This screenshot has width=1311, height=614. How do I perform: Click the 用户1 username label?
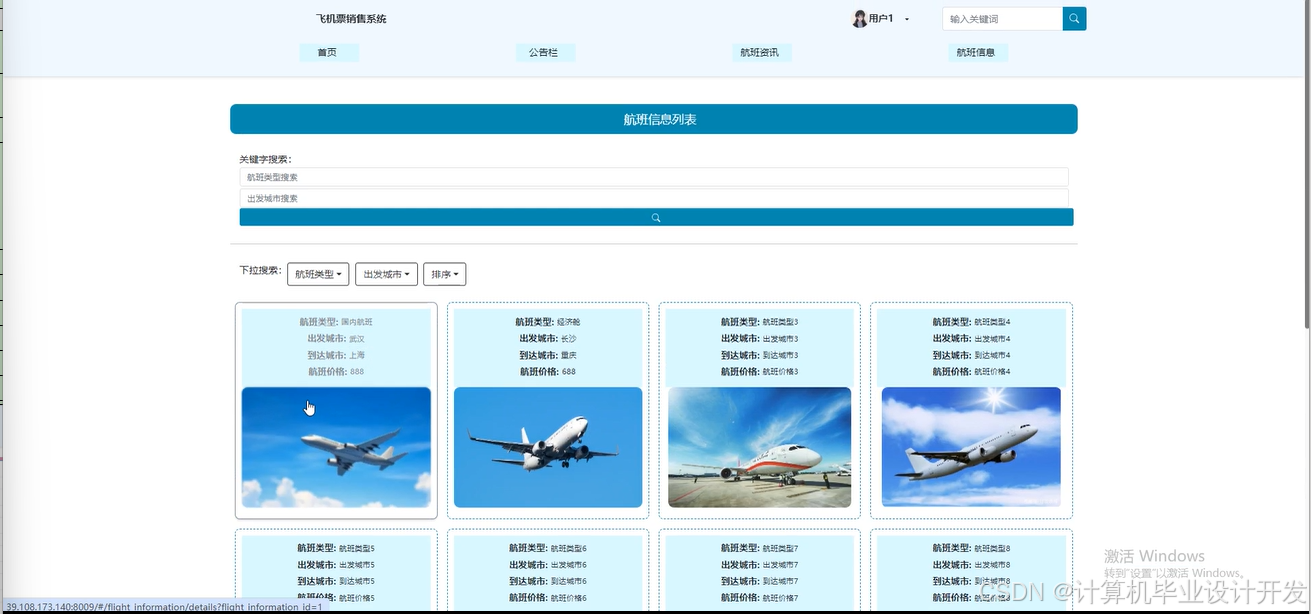881,19
